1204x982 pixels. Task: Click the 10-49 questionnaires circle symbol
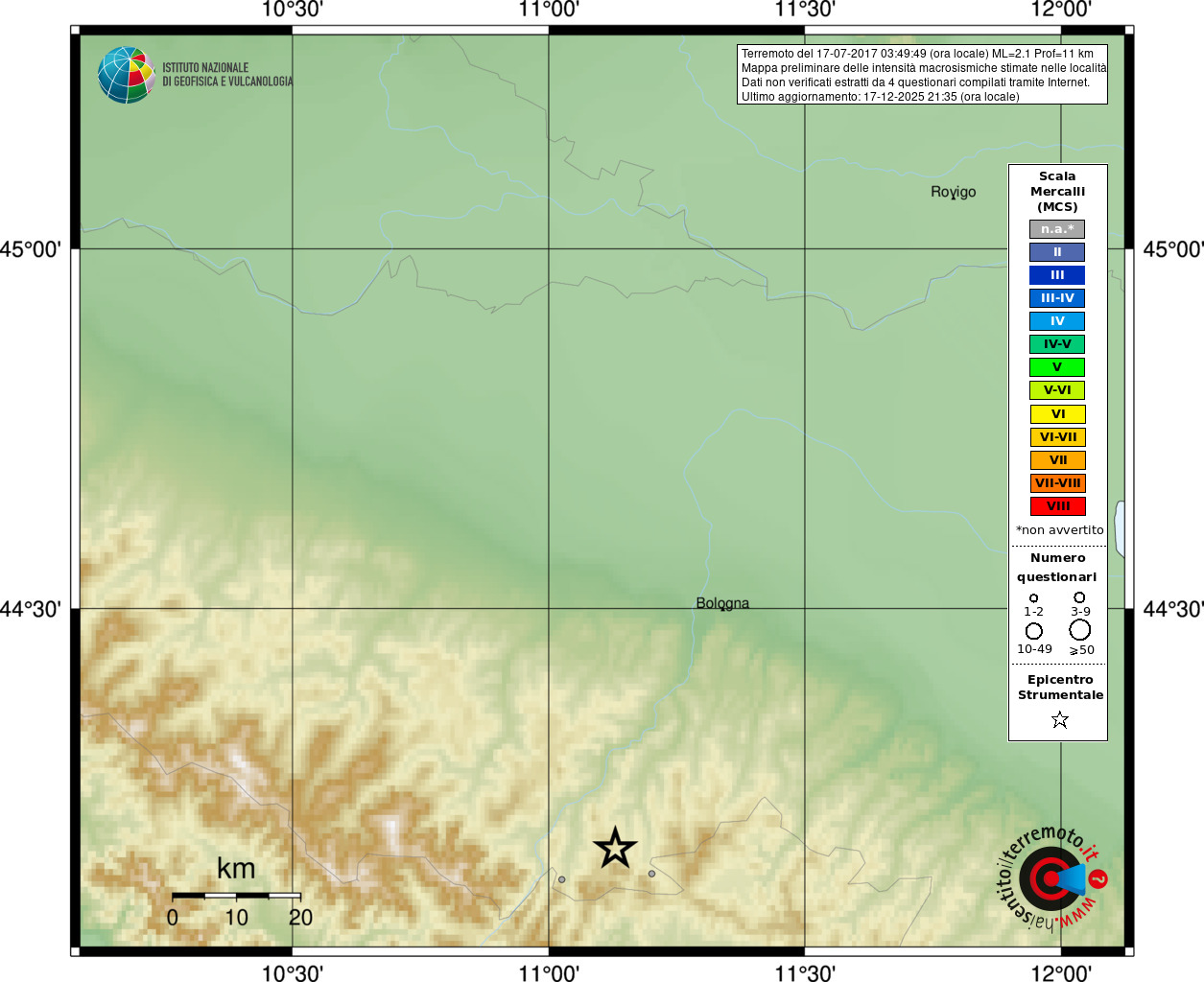point(1034,631)
